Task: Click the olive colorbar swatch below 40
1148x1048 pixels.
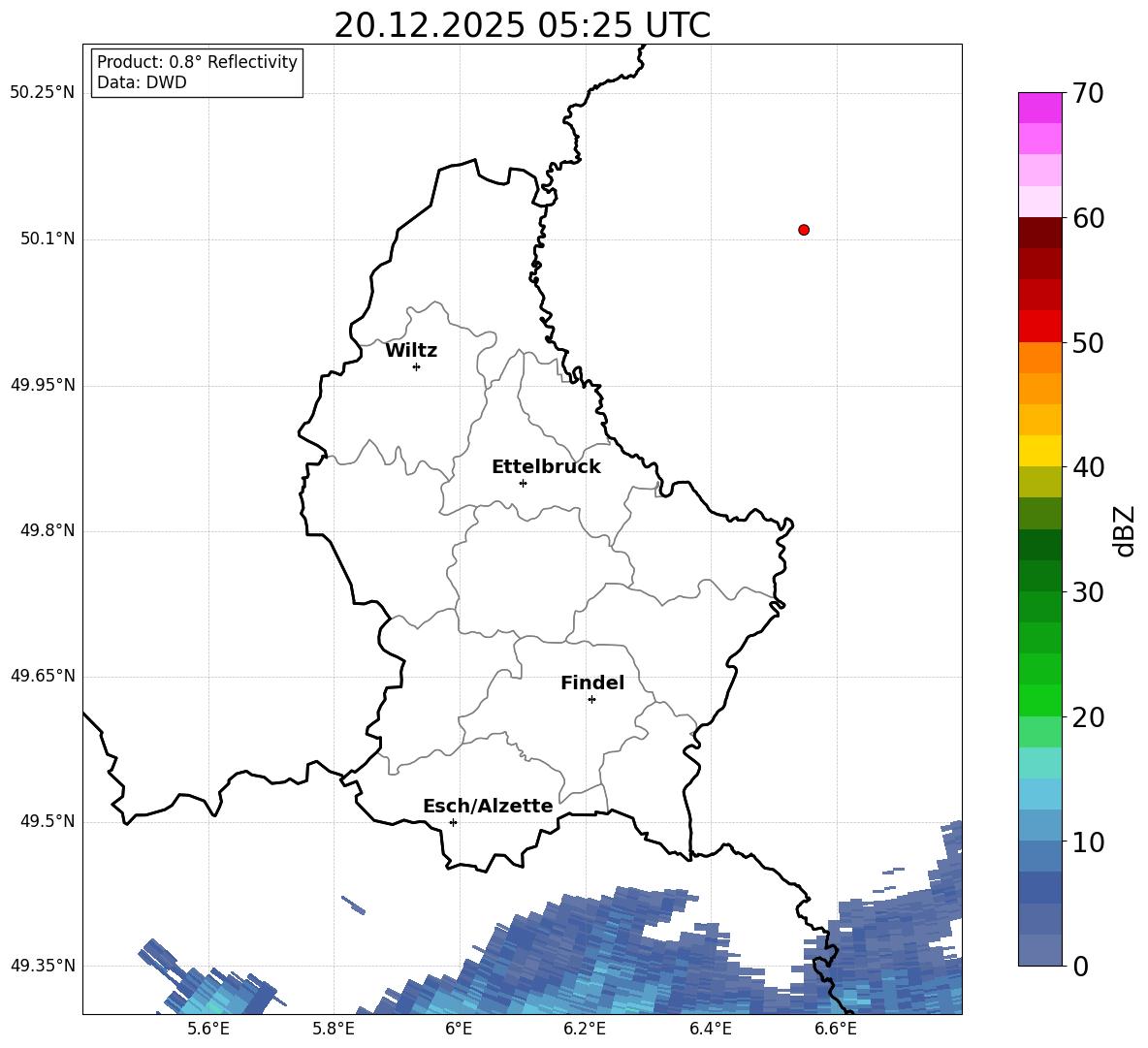Action: point(1039,482)
